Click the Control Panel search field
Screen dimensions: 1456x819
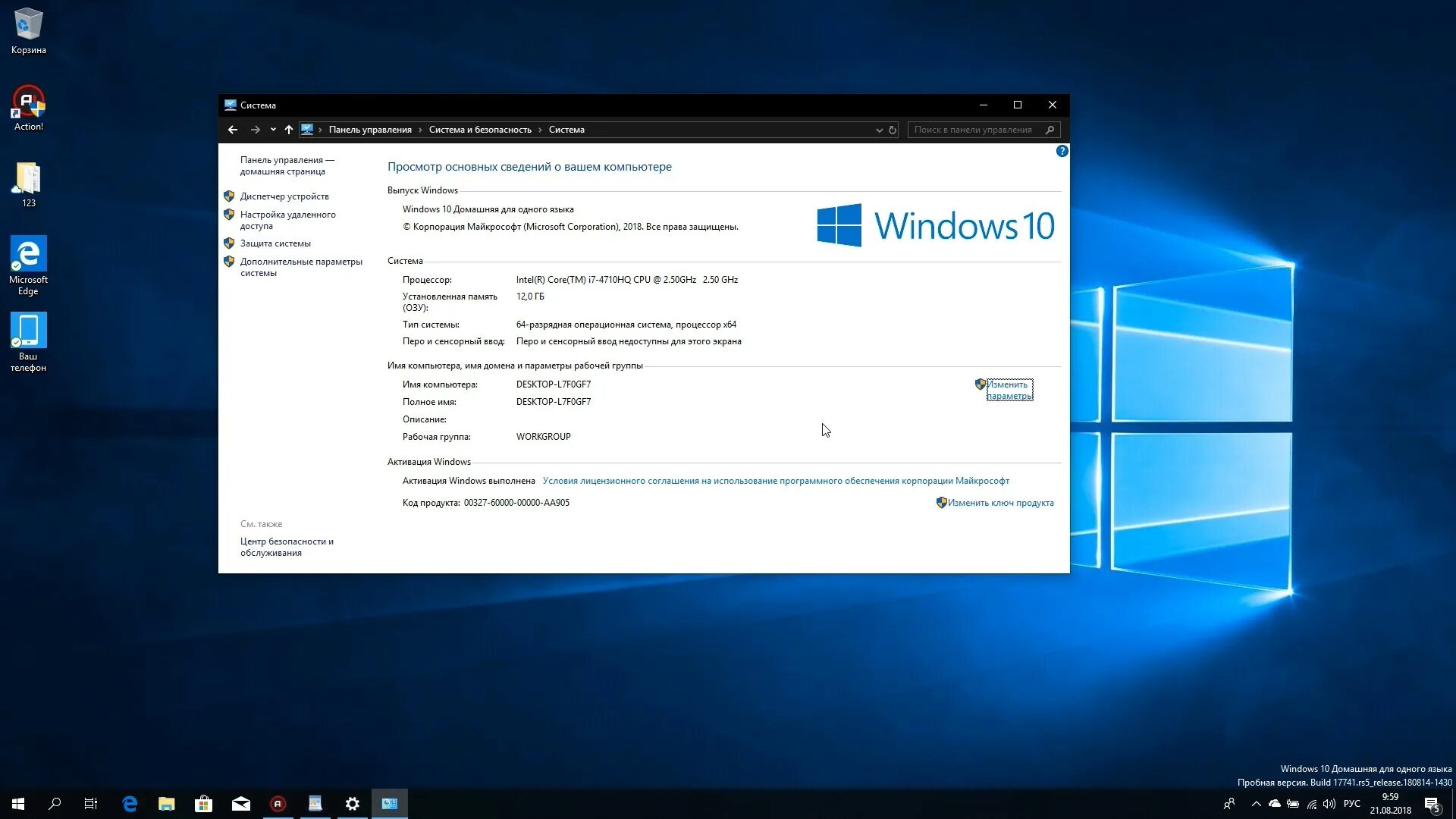click(x=973, y=130)
